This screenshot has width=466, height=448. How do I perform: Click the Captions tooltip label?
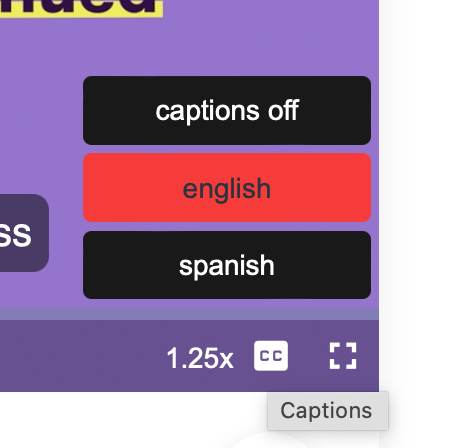pyautogui.click(x=327, y=411)
